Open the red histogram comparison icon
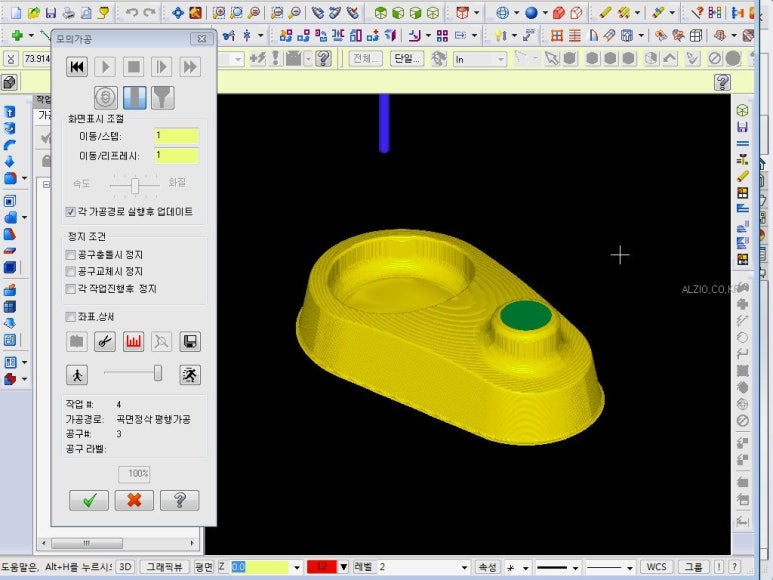The width and height of the screenshot is (773, 580). coord(133,341)
